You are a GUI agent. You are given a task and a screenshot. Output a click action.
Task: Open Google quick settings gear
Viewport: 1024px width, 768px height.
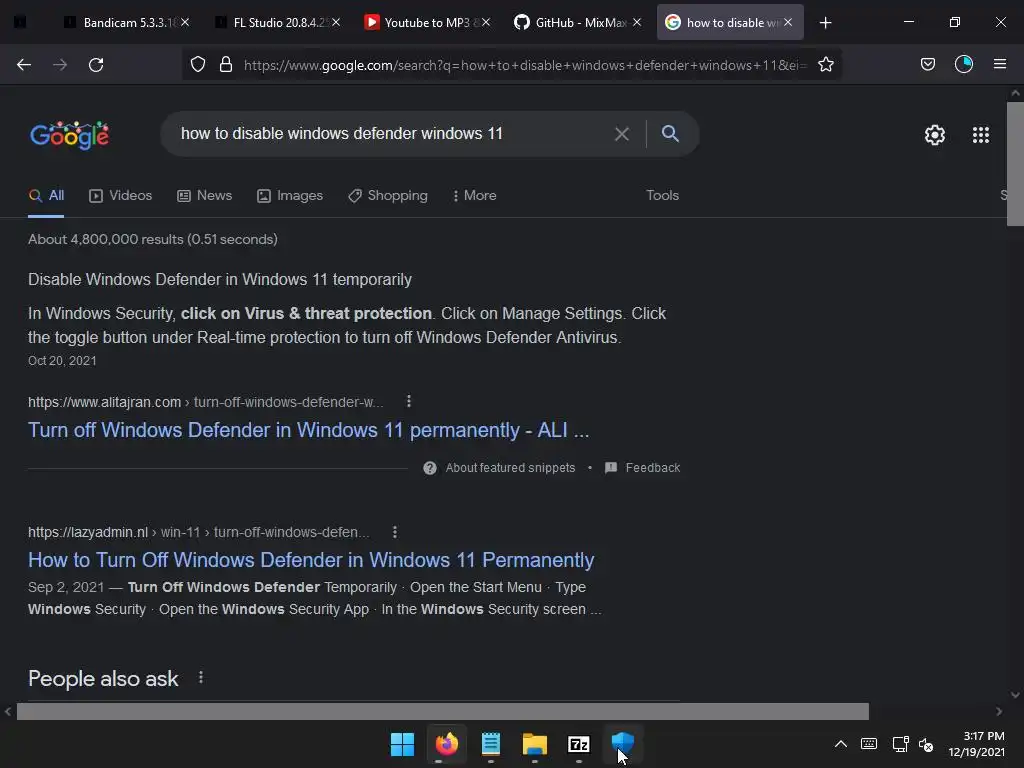935,135
